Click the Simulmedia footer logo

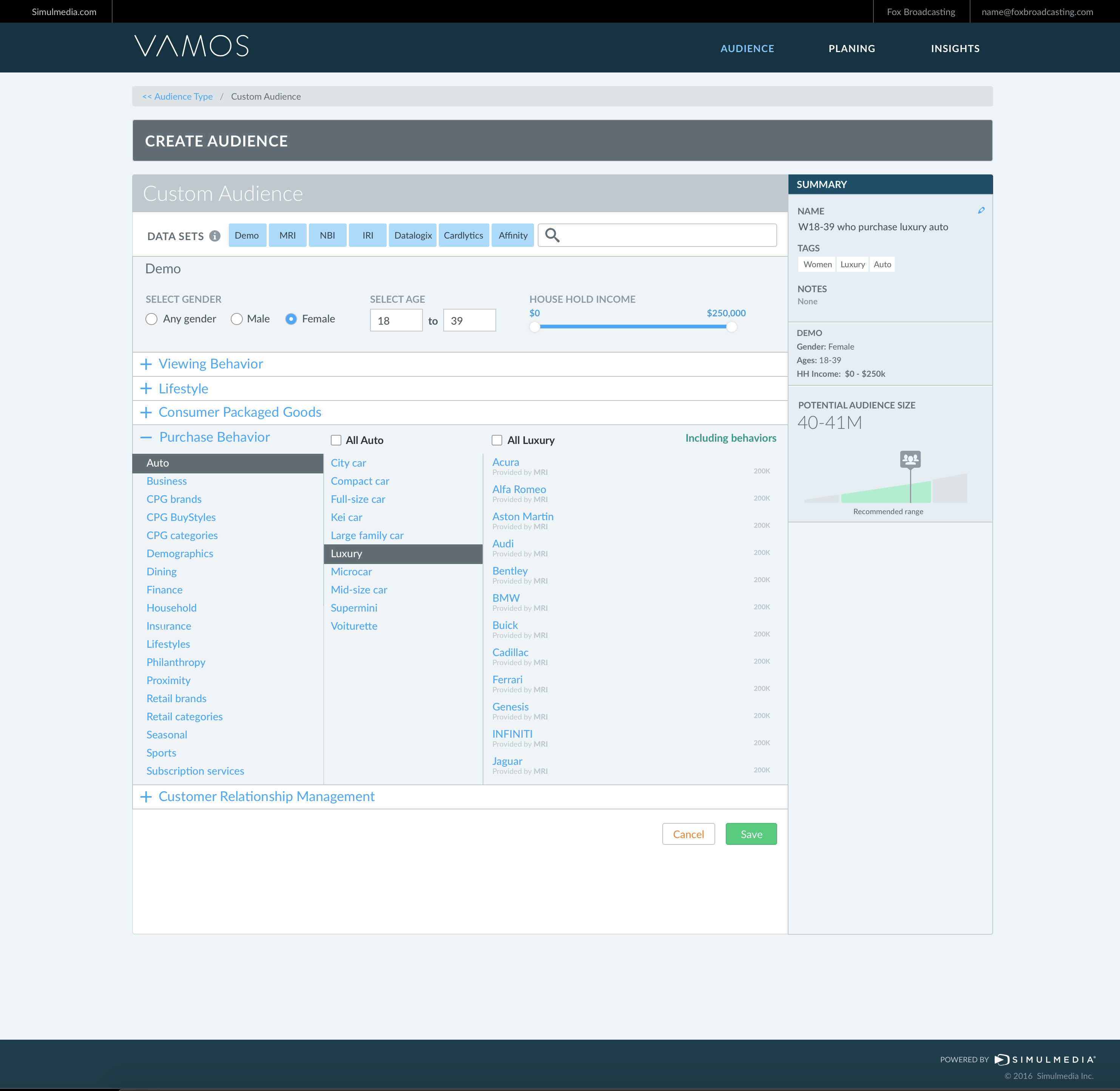(1044, 1060)
